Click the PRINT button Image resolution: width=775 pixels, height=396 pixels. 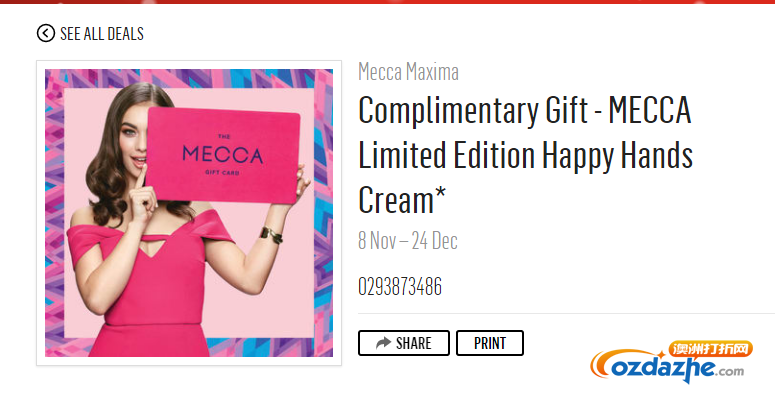coord(490,343)
